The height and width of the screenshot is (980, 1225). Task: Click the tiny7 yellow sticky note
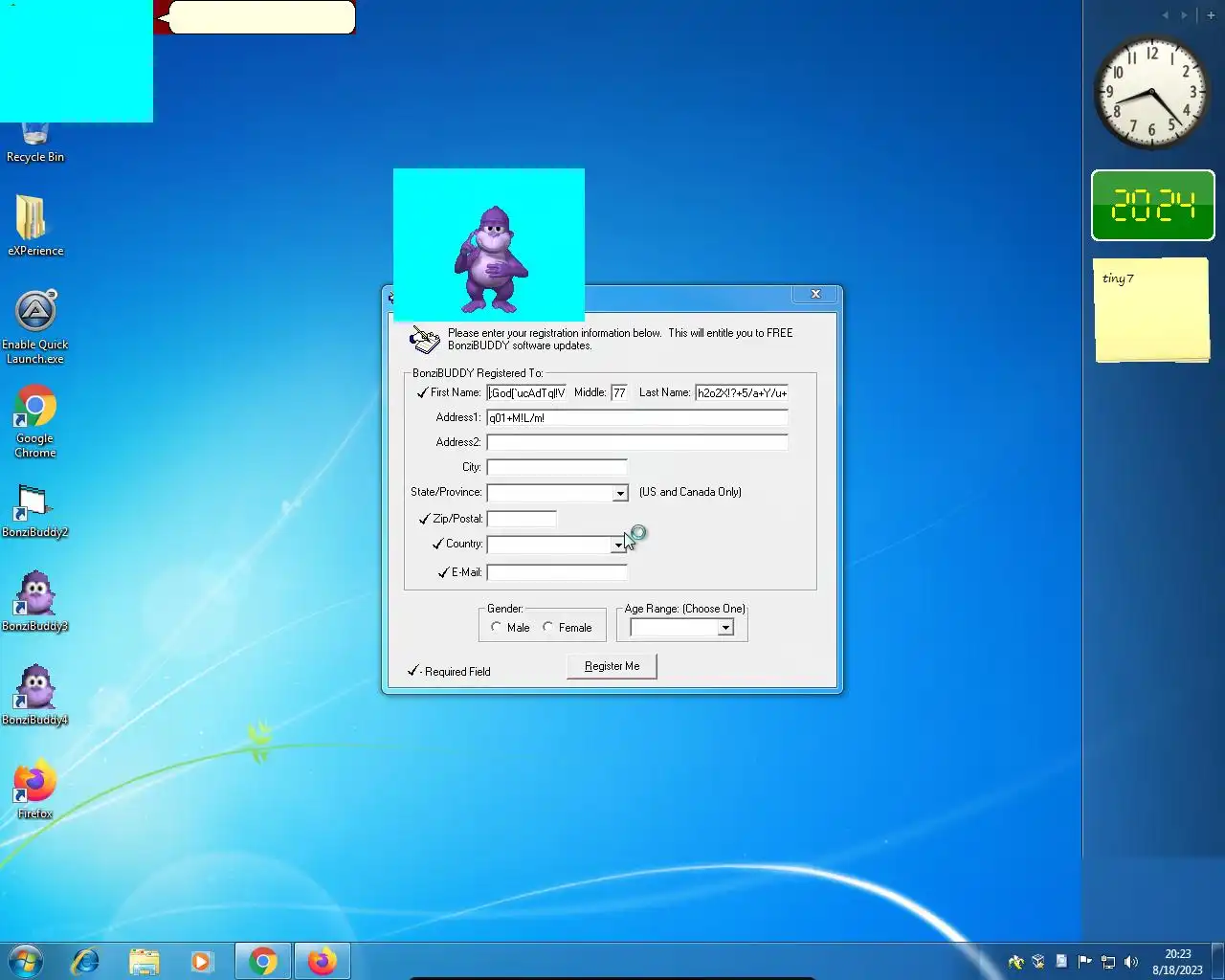[x=1152, y=310]
